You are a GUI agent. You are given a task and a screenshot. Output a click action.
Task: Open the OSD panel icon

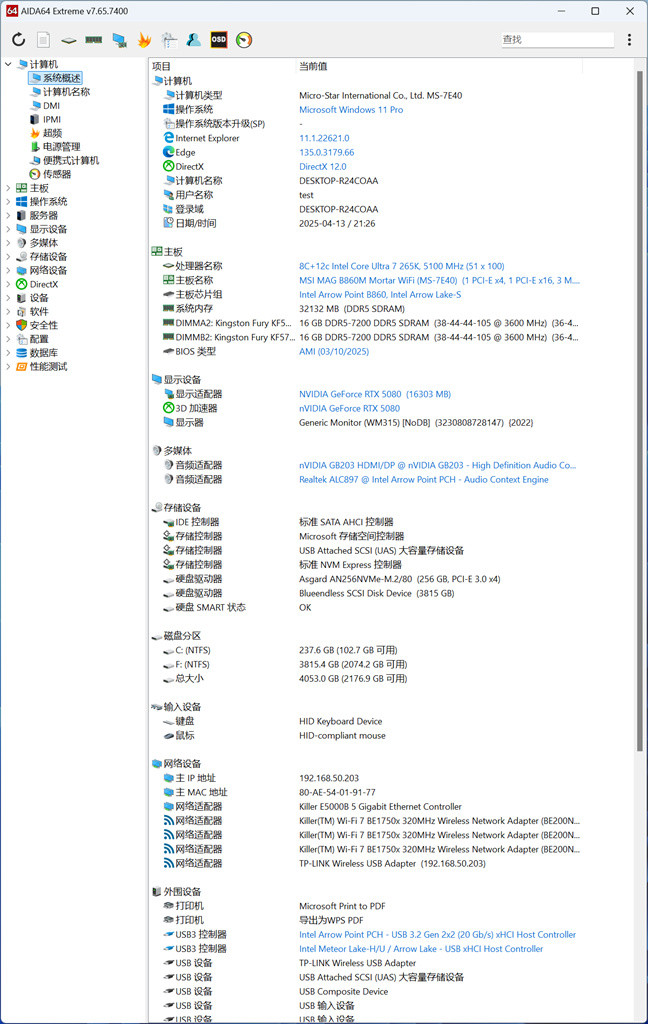tap(219, 40)
